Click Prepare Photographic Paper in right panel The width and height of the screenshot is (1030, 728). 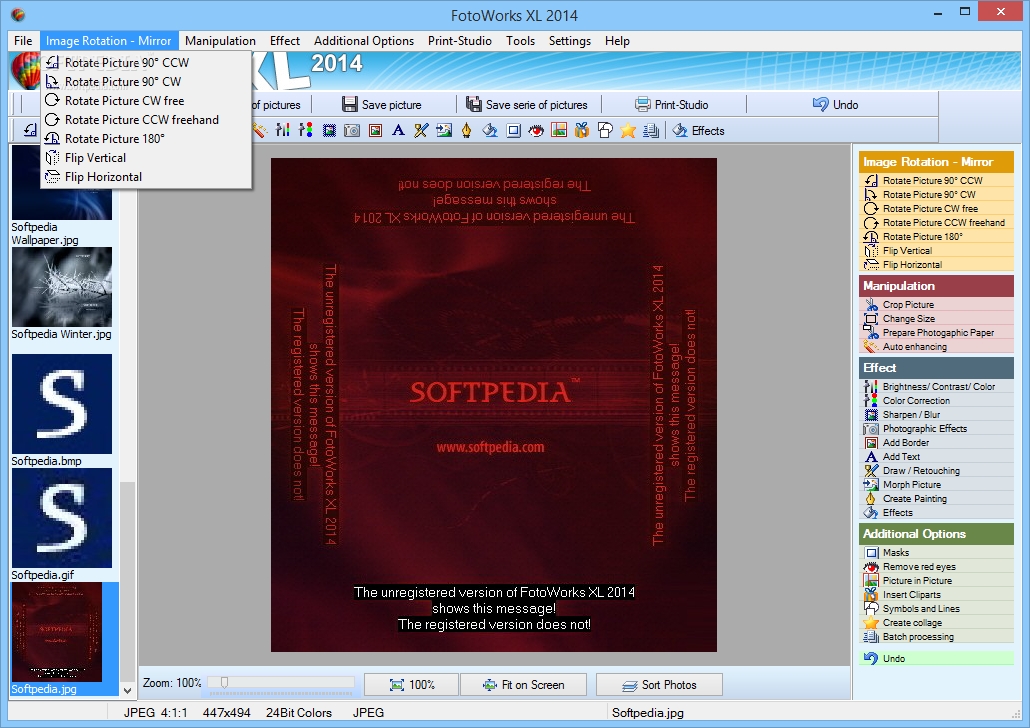pos(936,332)
